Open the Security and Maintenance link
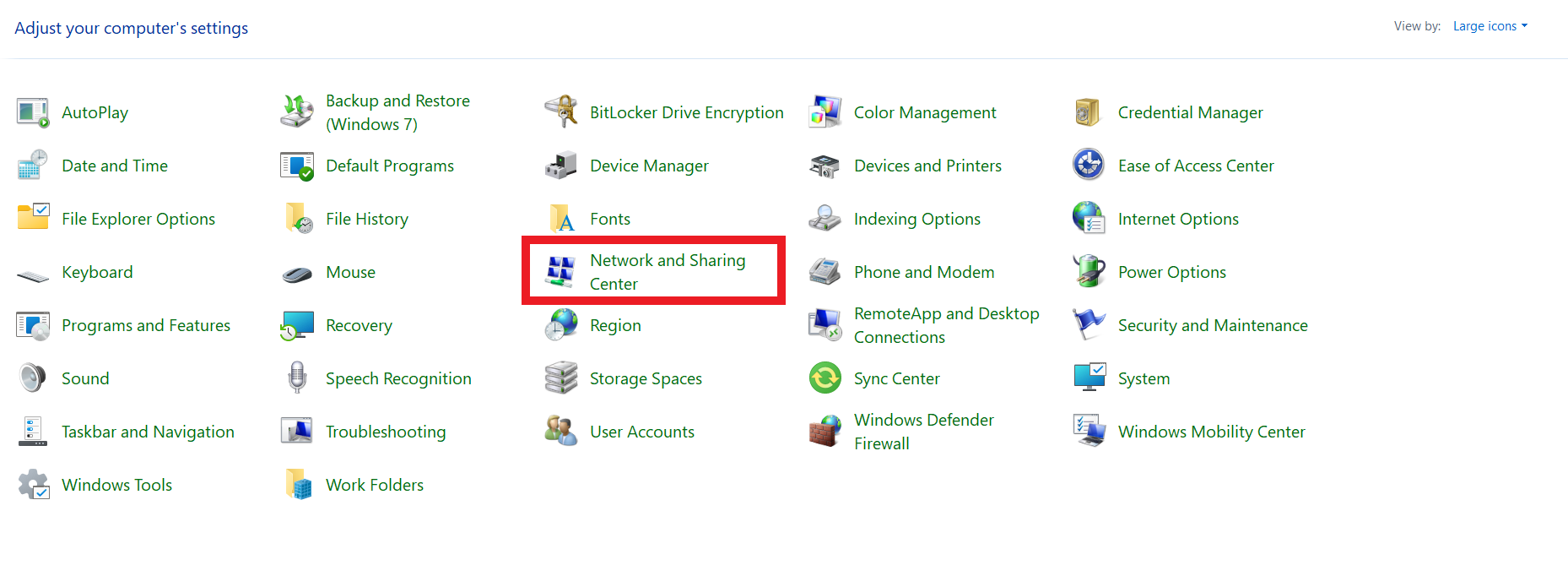The height and width of the screenshot is (587, 1568). [1213, 325]
